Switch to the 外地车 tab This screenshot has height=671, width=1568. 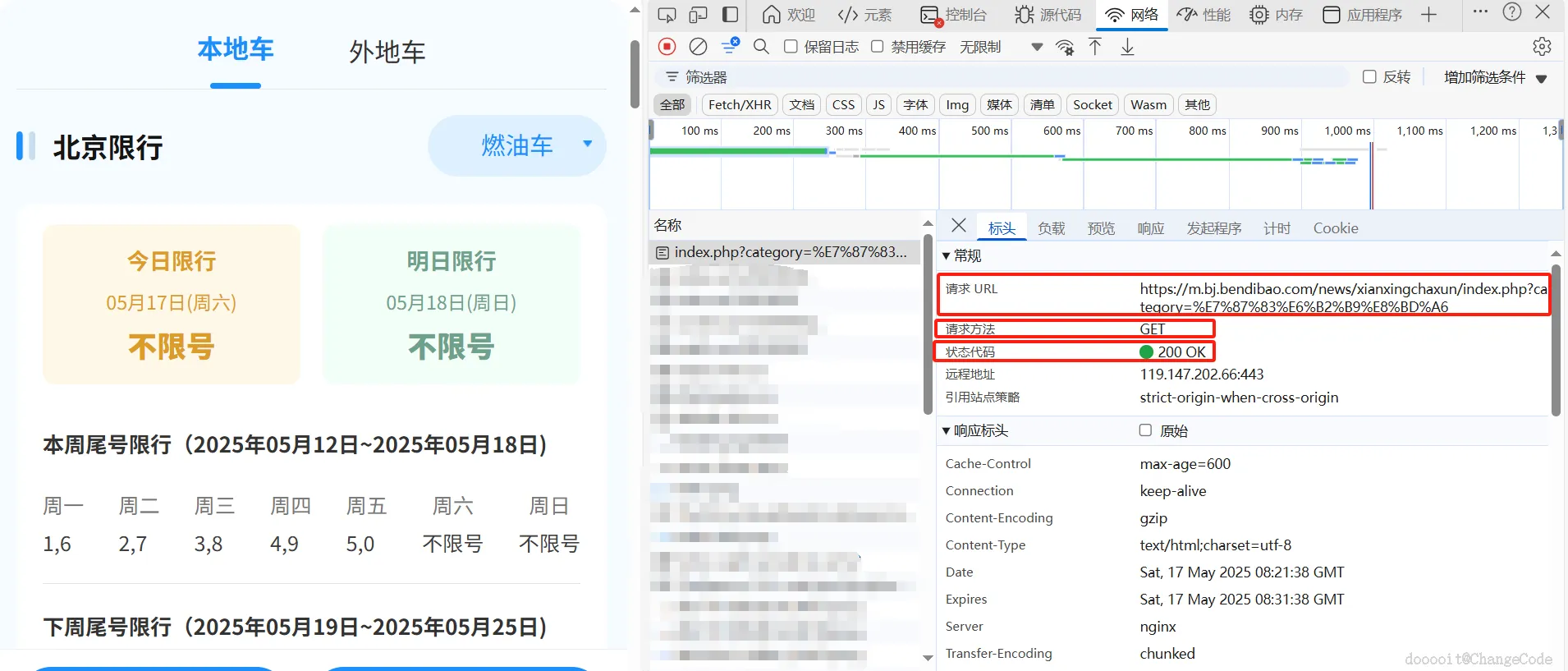point(387,52)
